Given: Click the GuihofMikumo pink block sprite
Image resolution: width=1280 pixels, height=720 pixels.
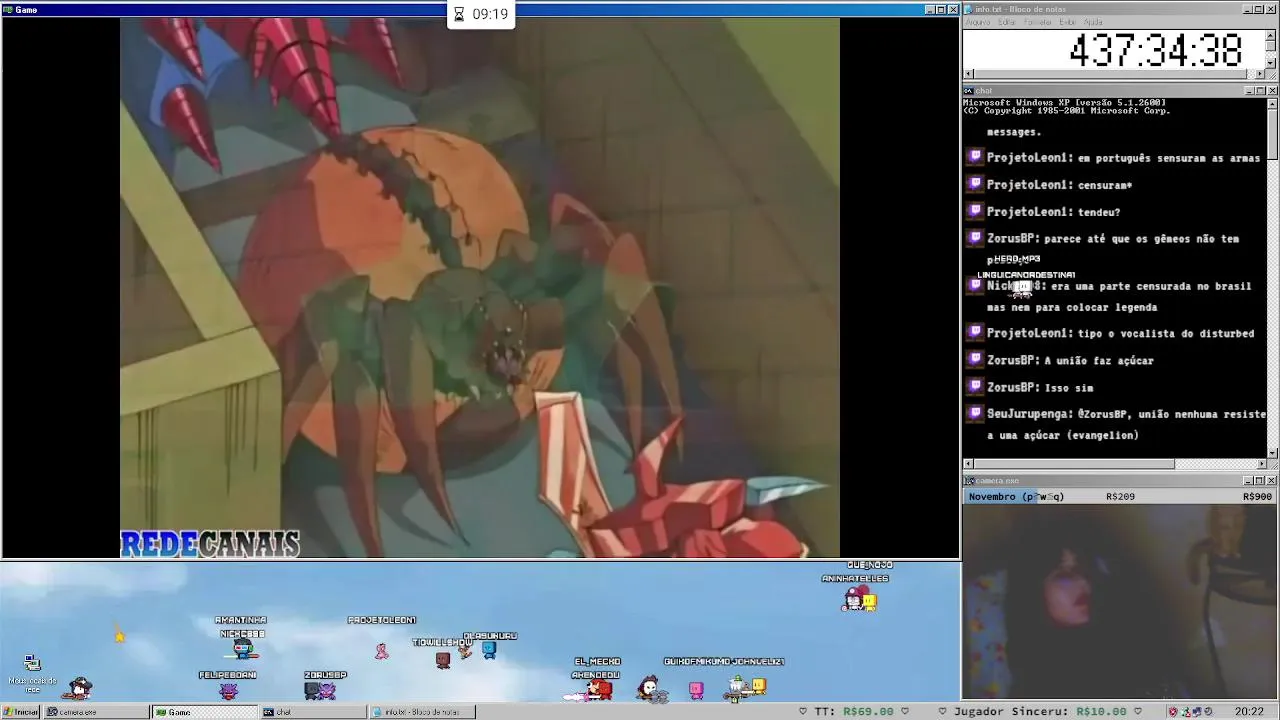Looking at the screenshot, I should point(696,690).
